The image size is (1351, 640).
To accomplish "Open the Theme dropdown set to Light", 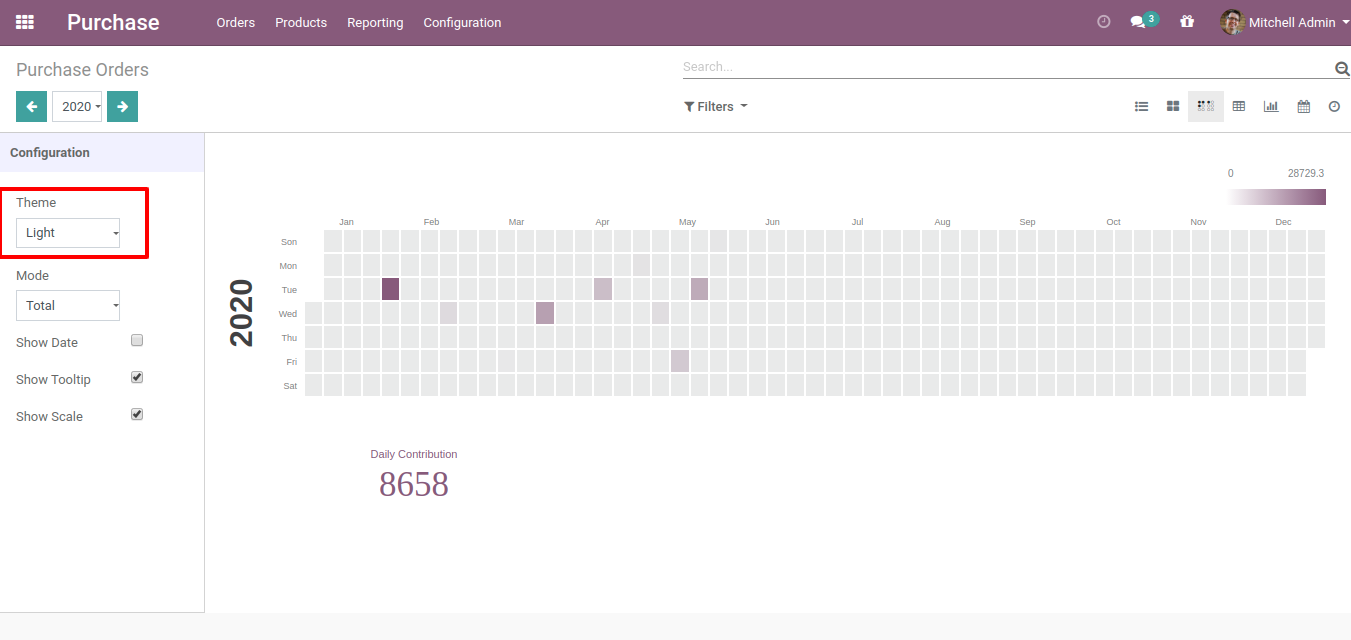I will pos(68,233).
